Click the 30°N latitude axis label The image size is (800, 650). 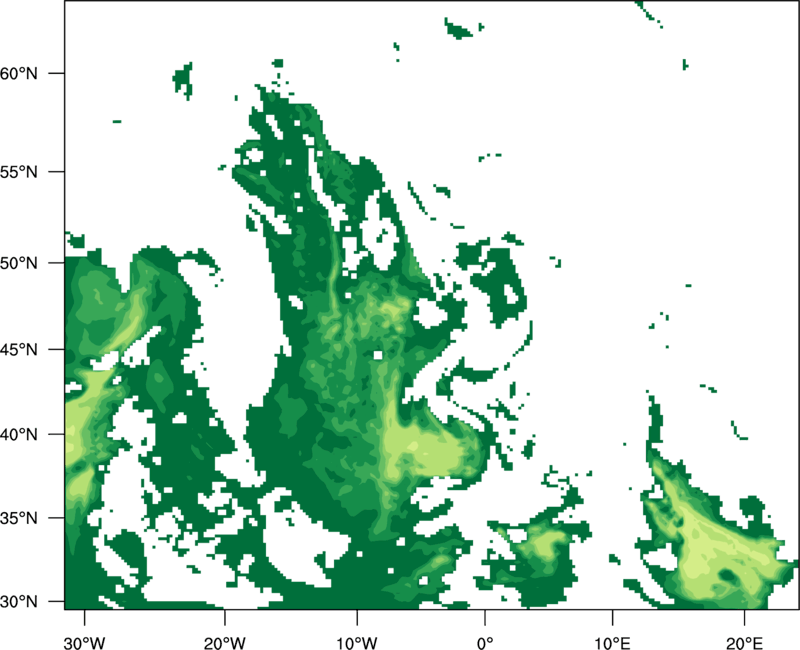(19, 602)
